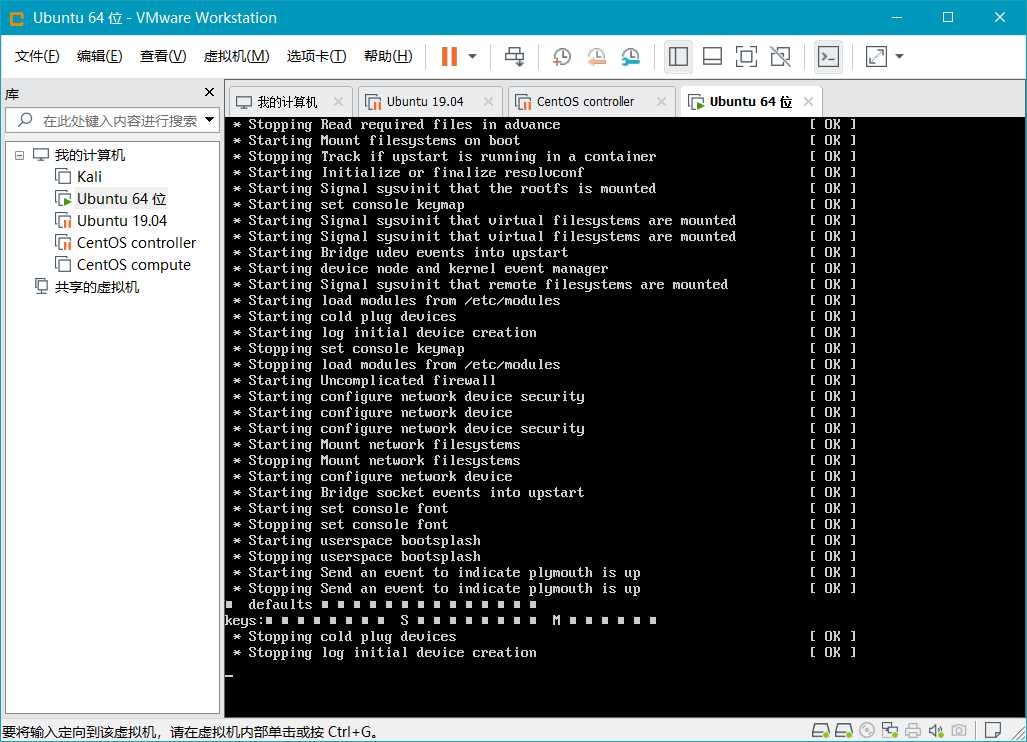
Task: Enter full screen mode
Action: (x=746, y=56)
